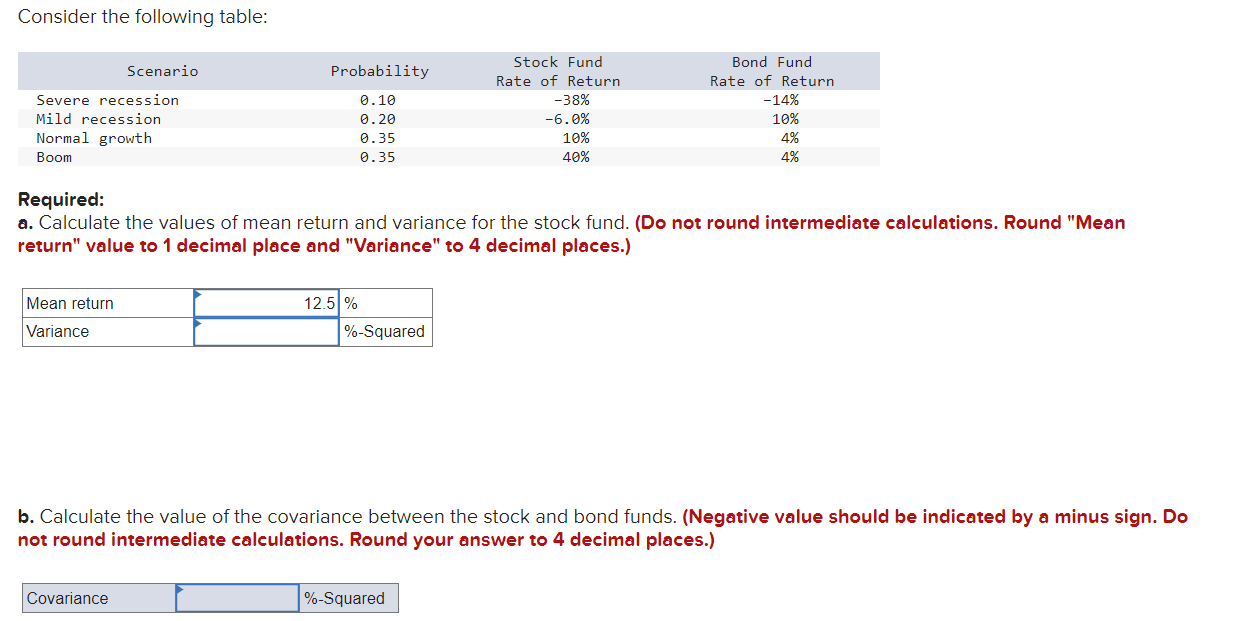The image size is (1245, 621).
Task: Click the empty Variance input field
Action: [x=267, y=331]
